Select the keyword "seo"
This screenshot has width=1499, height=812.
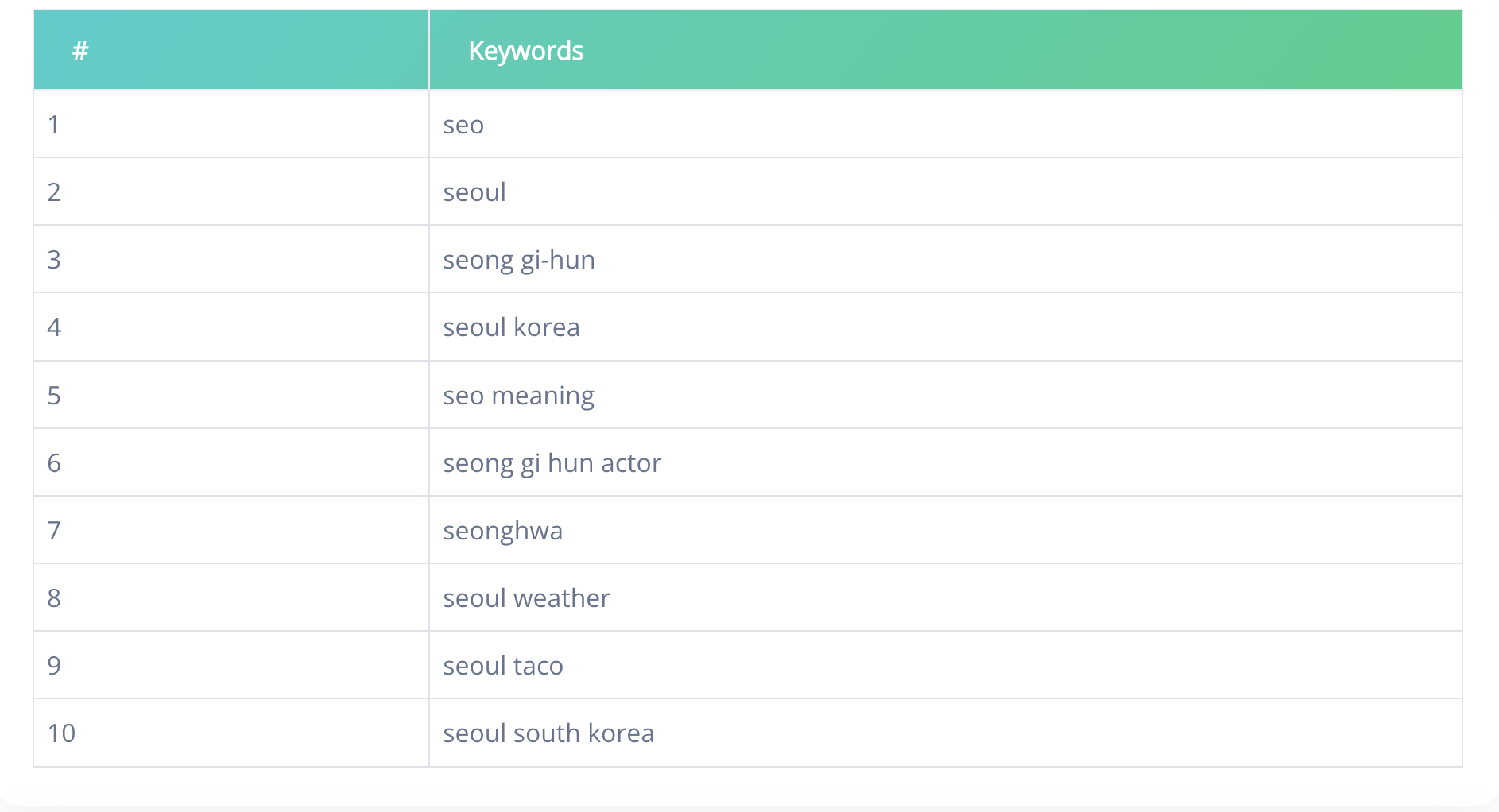pos(463,125)
